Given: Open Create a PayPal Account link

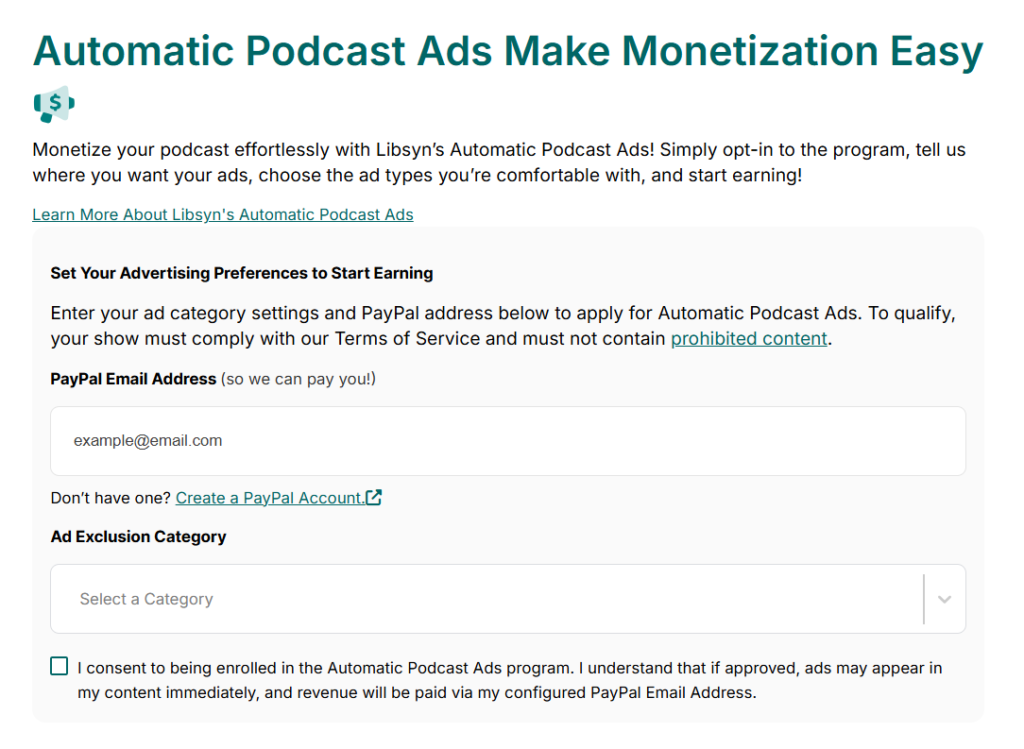Looking at the screenshot, I should click(x=270, y=498).
